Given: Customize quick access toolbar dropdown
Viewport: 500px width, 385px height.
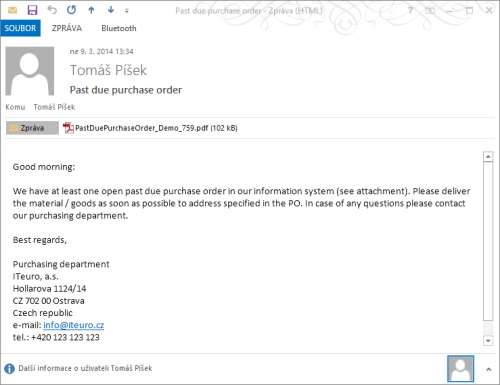Looking at the screenshot, I should [x=127, y=11].
